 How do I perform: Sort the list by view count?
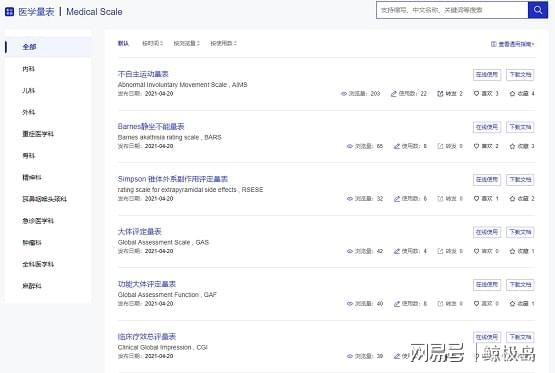click(x=187, y=43)
